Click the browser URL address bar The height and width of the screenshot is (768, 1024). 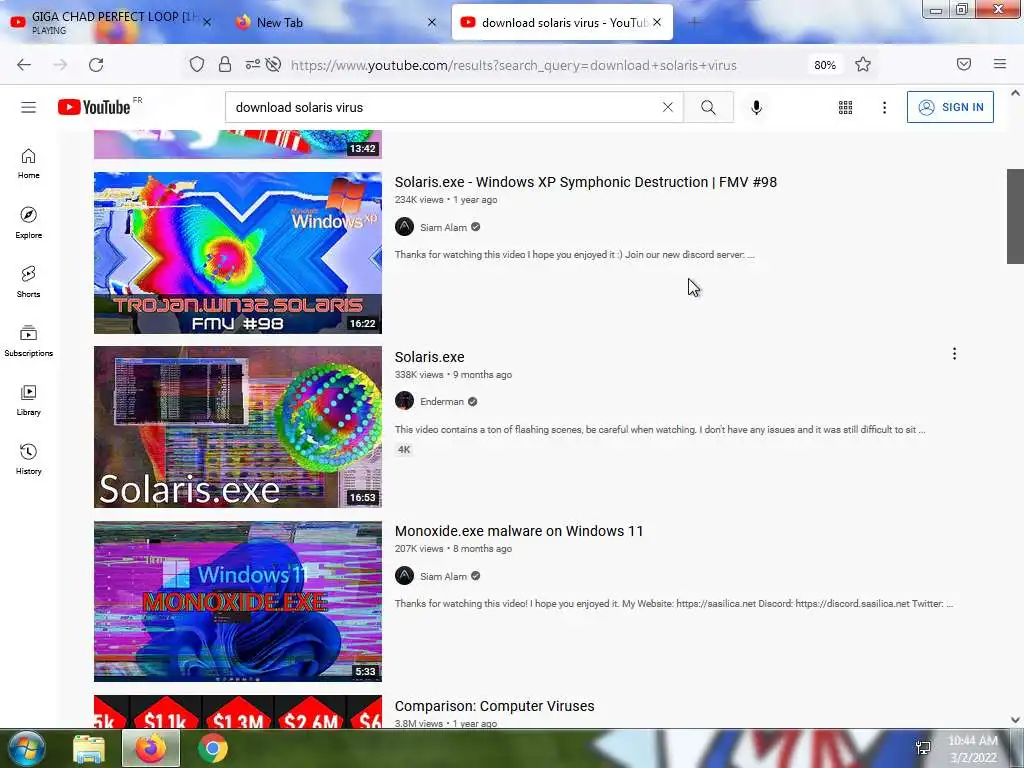[513, 65]
